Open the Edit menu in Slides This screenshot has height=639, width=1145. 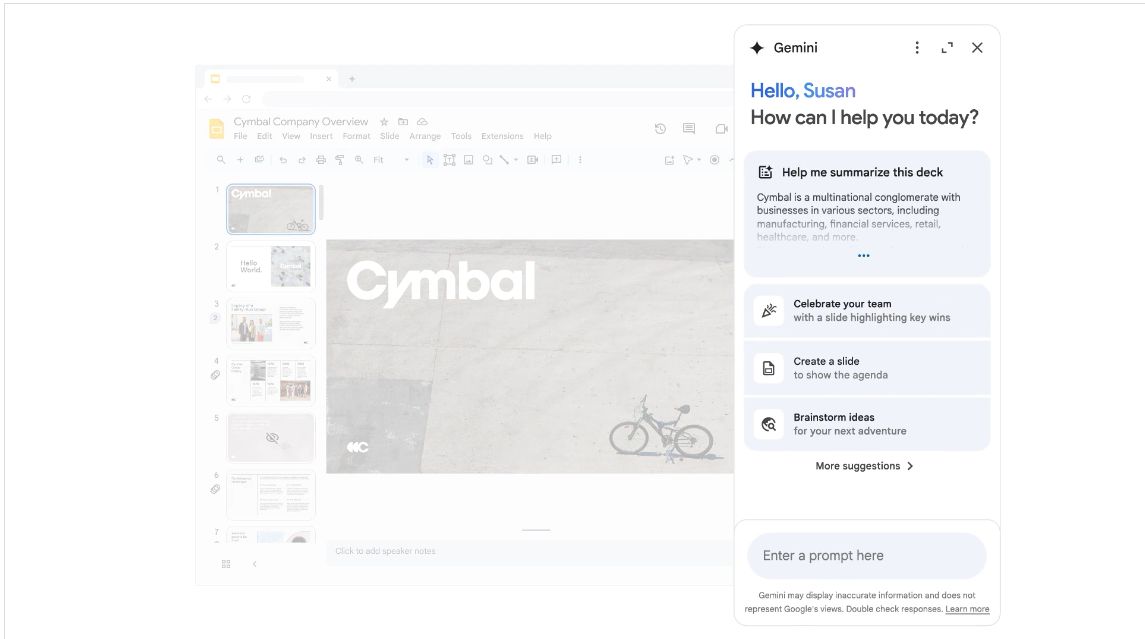point(264,137)
